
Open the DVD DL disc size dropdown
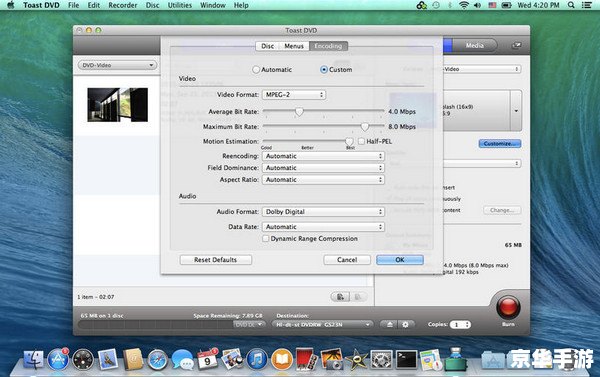click(x=249, y=325)
